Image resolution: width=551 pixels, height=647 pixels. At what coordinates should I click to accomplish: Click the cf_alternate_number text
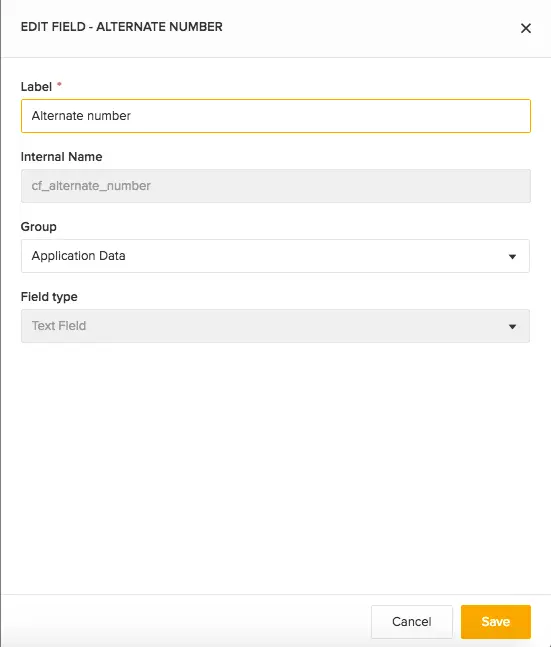pos(91,186)
